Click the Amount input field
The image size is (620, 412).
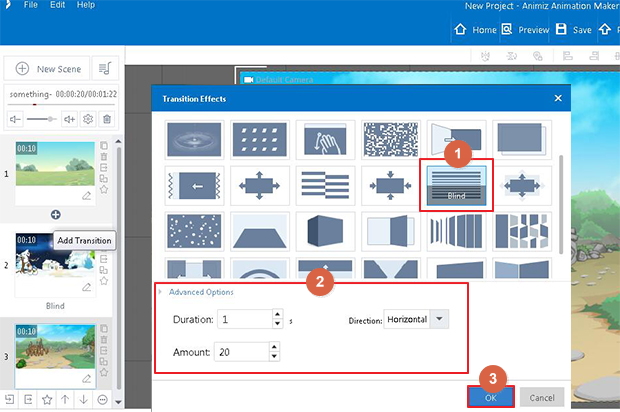pos(242,352)
